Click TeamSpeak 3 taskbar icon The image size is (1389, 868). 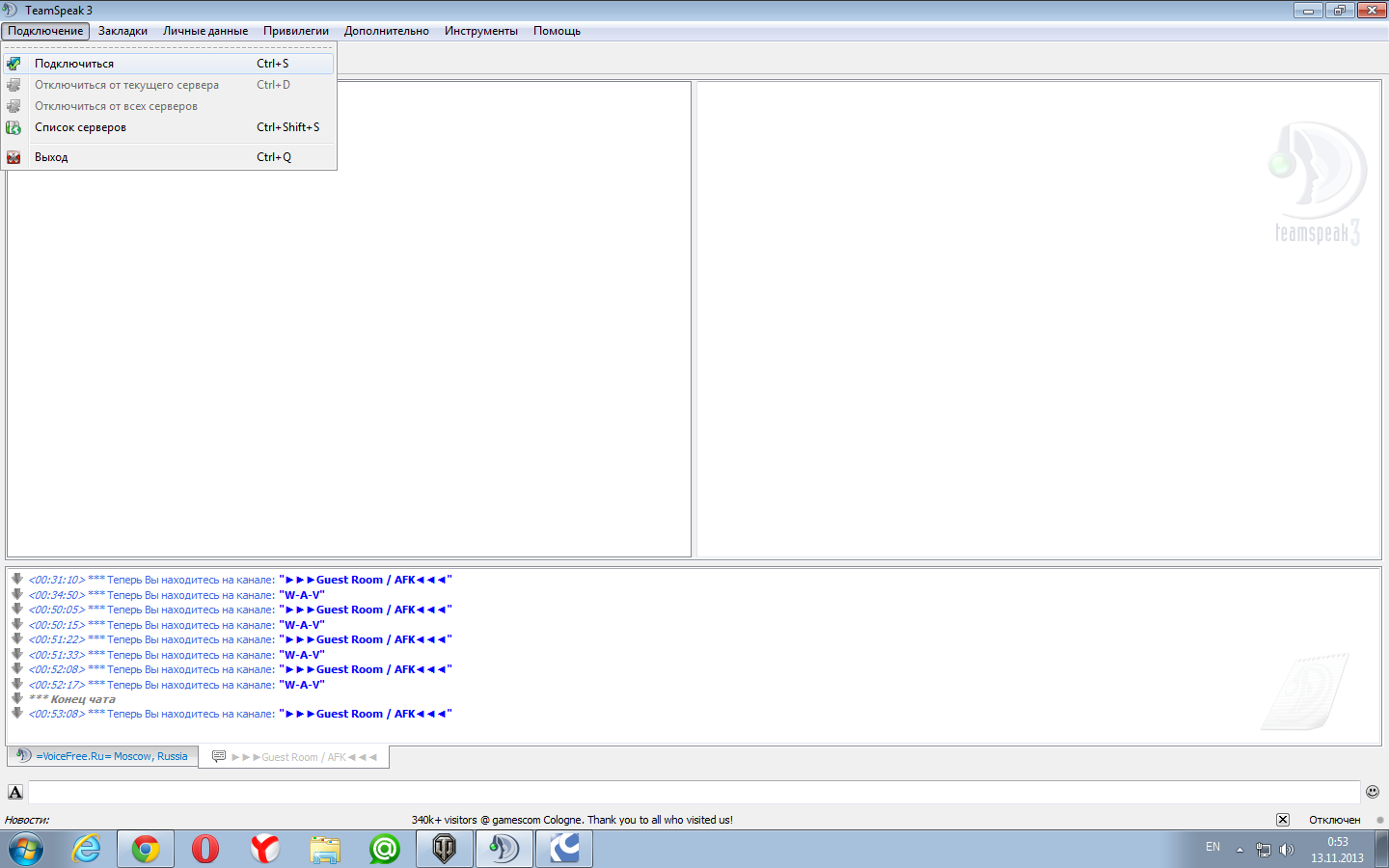coord(504,850)
